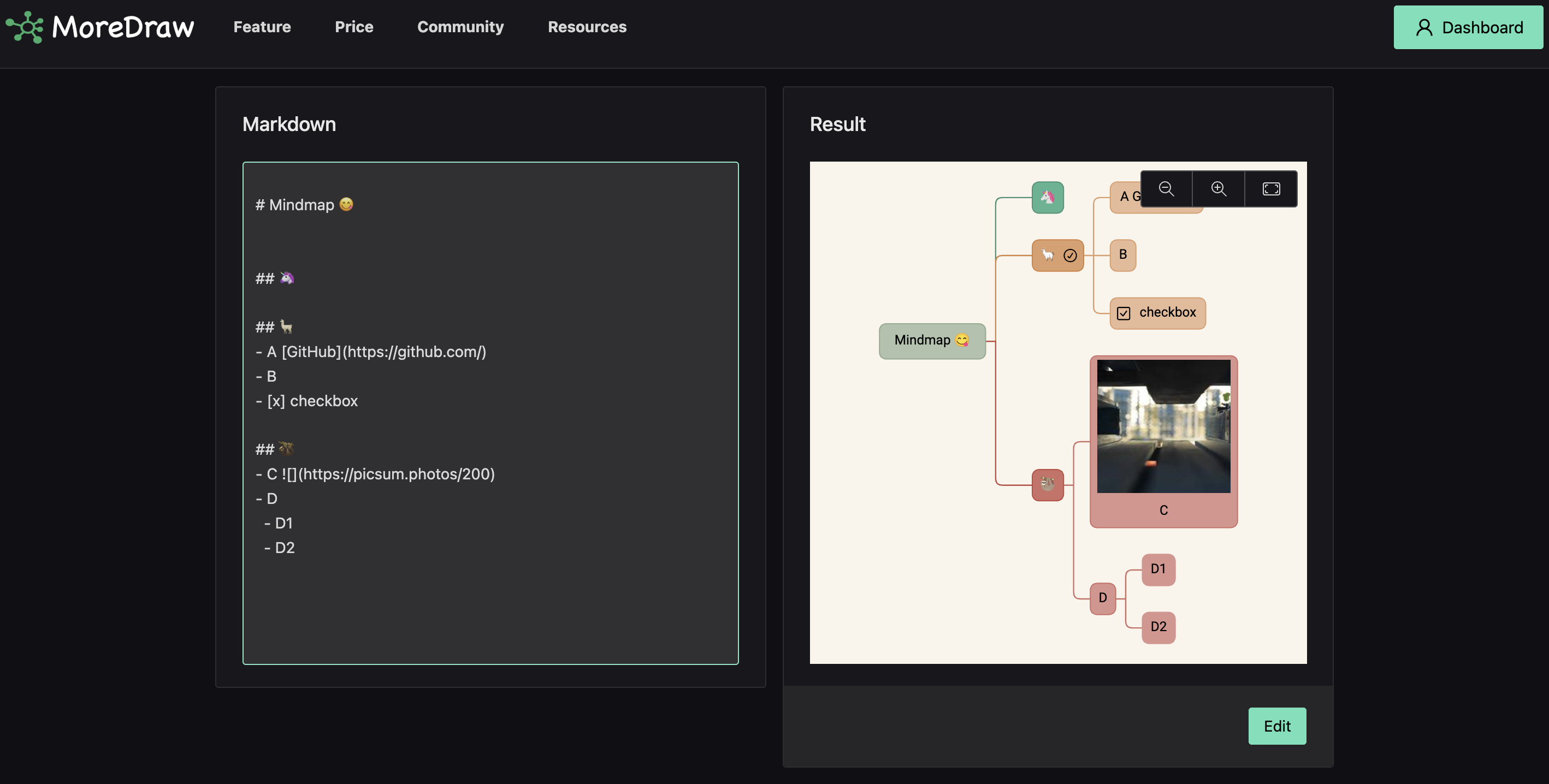Viewport: 1549px width, 784px height.
Task: Click the zoom out magnifier icon
Action: click(x=1166, y=189)
